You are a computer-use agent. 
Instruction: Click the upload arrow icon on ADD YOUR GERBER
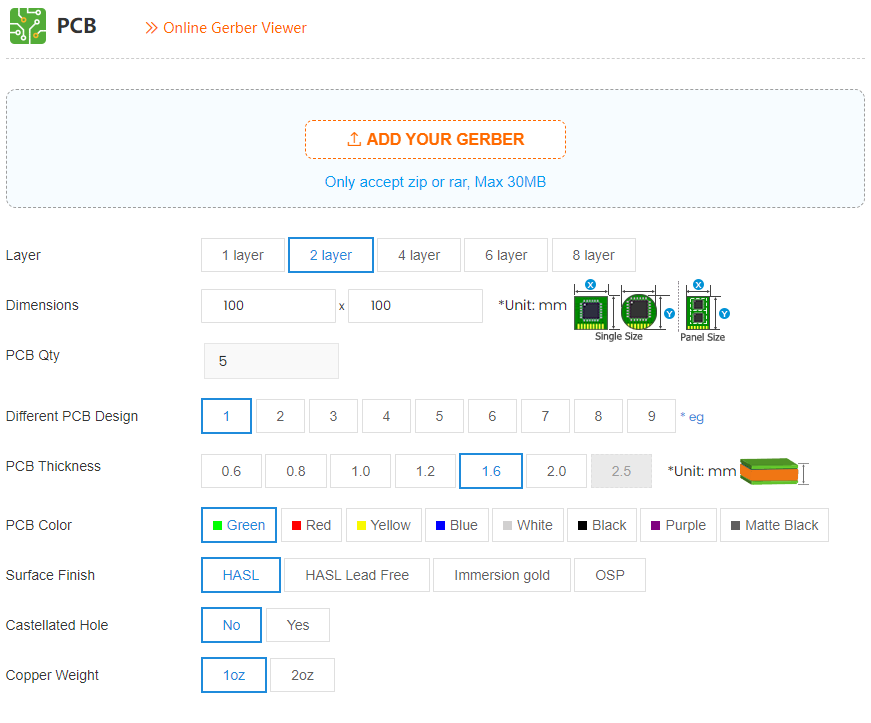pos(353,139)
